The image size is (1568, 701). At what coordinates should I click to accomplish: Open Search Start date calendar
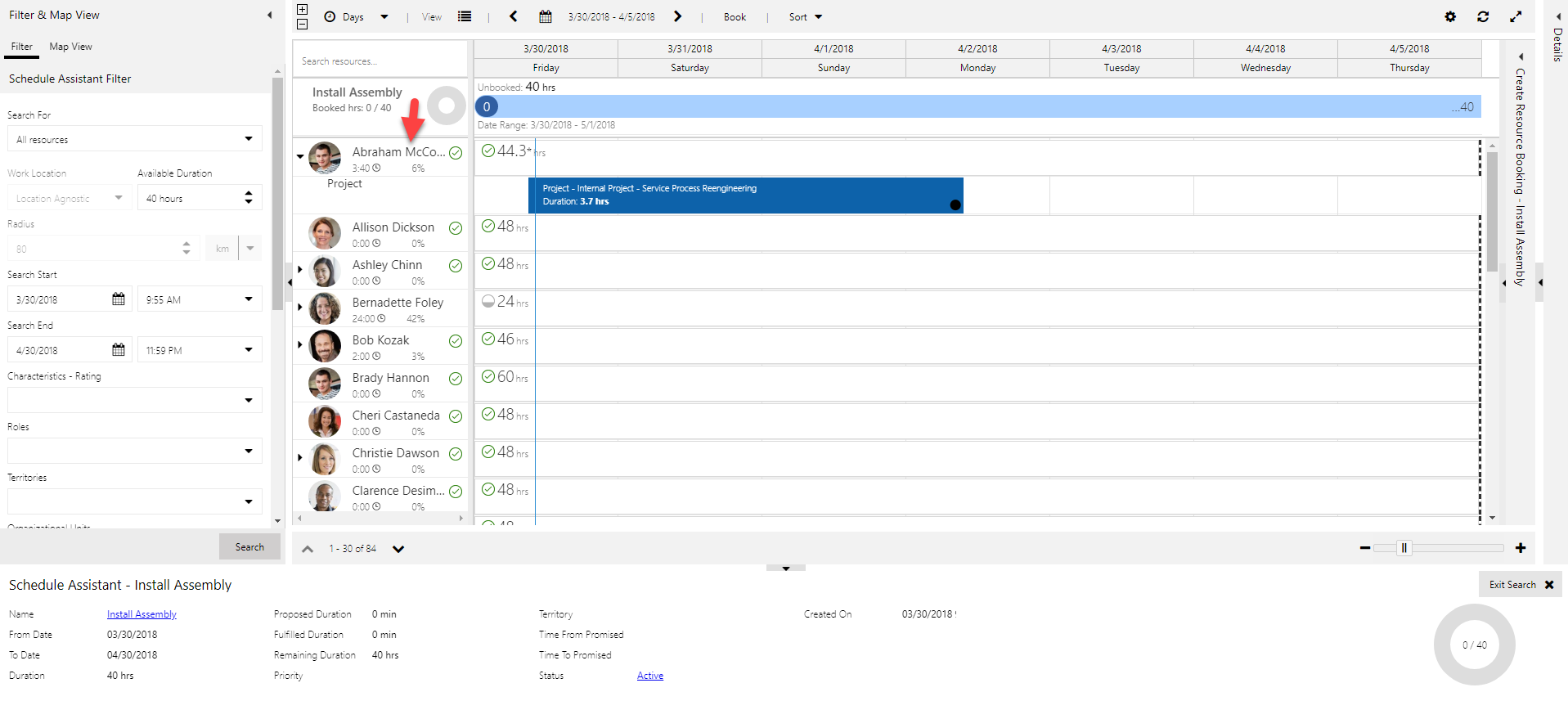pos(119,299)
